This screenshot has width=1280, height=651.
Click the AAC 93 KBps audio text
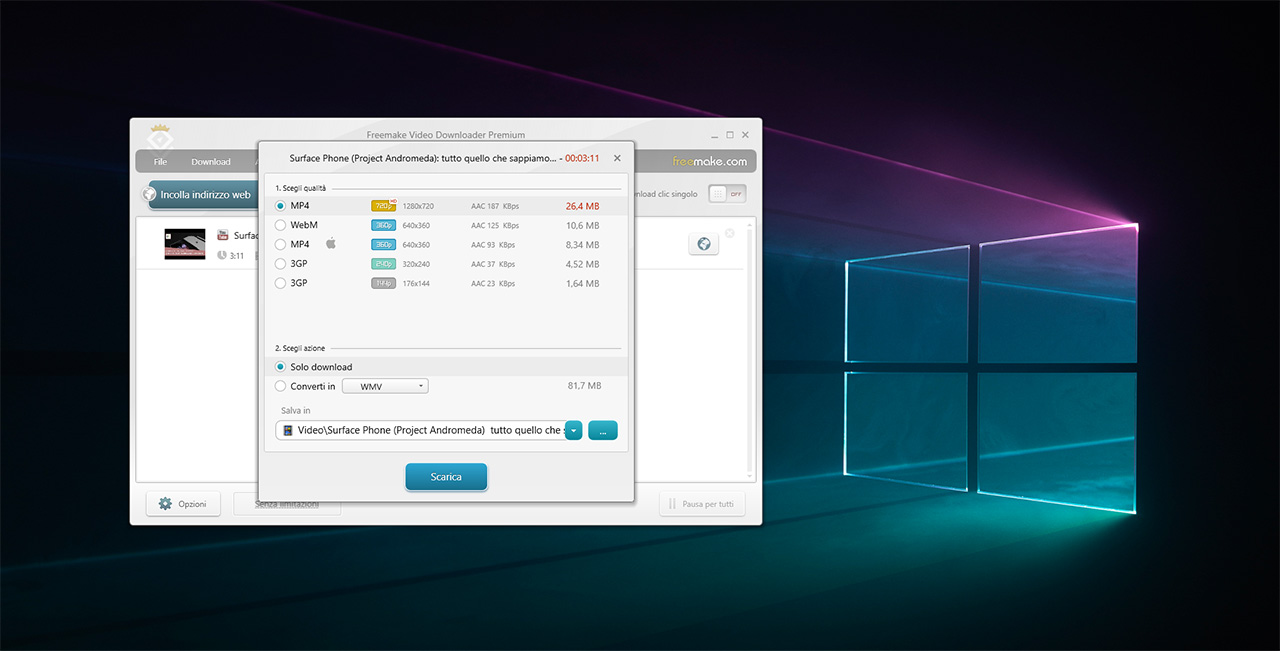493,244
